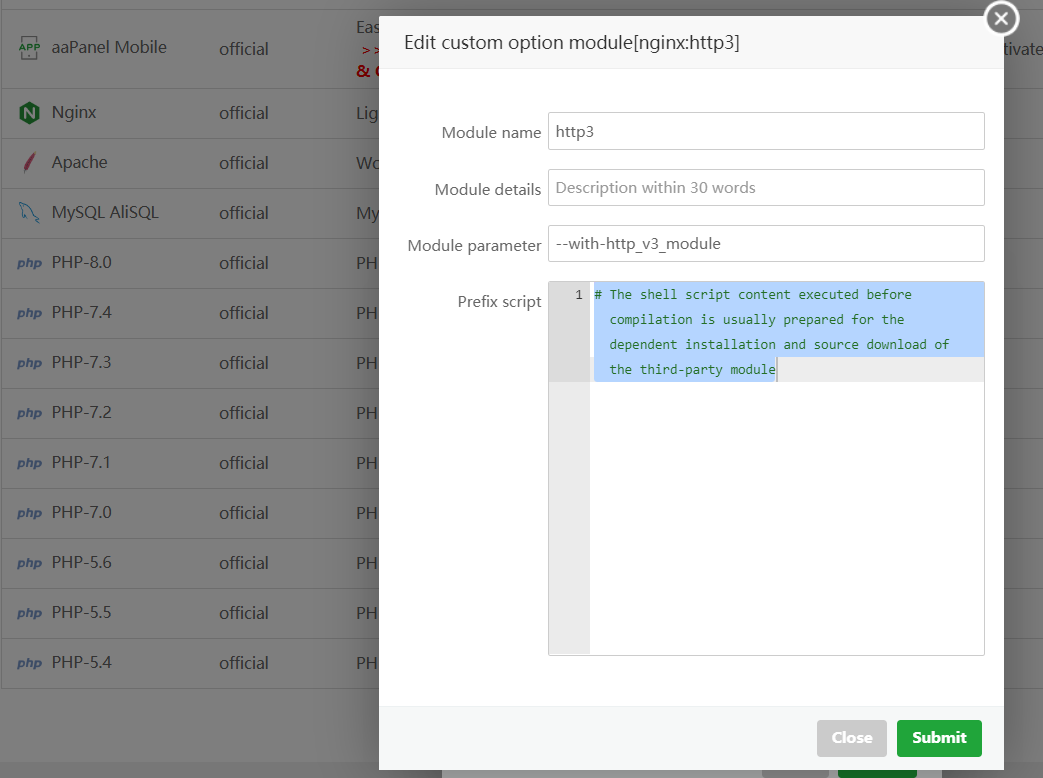Click the 'Module parameter' field label

pyautogui.click(x=474, y=245)
